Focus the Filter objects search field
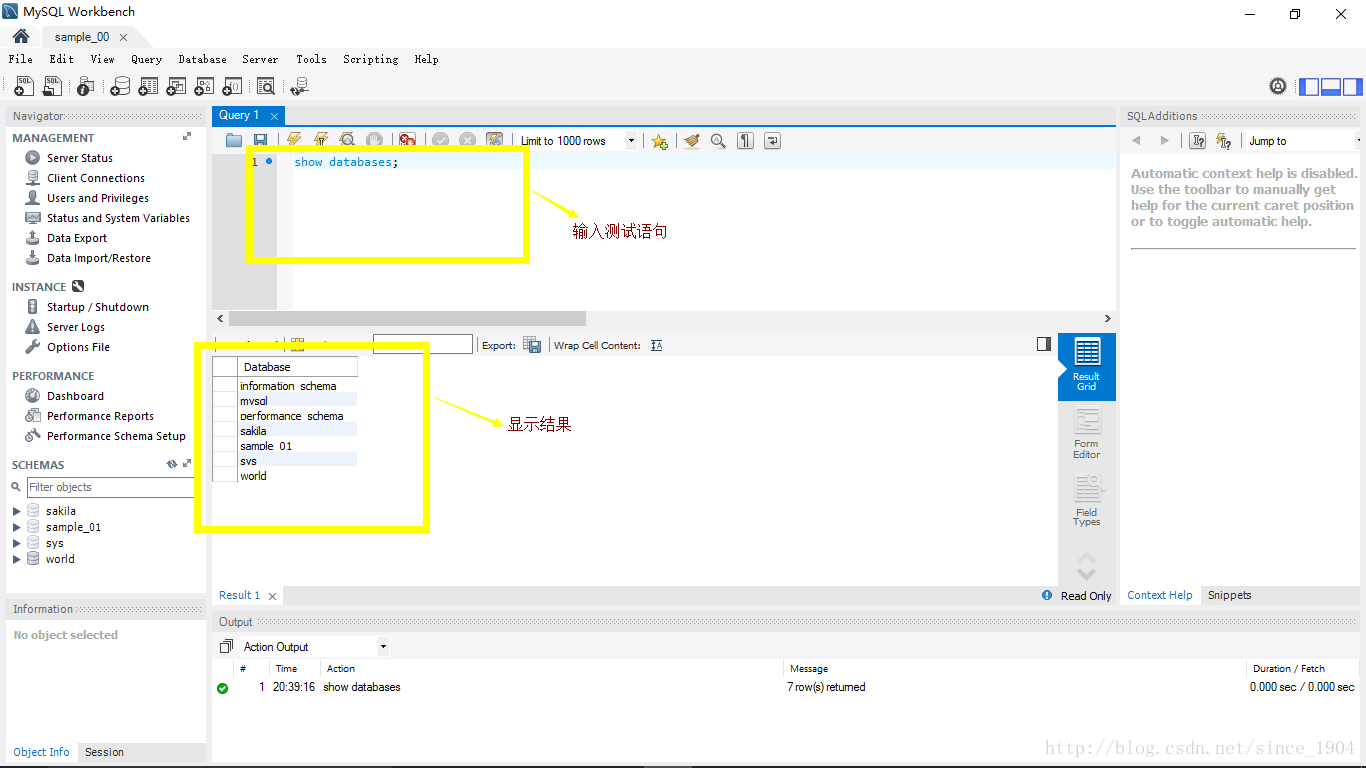The image size is (1366, 768). (110, 487)
